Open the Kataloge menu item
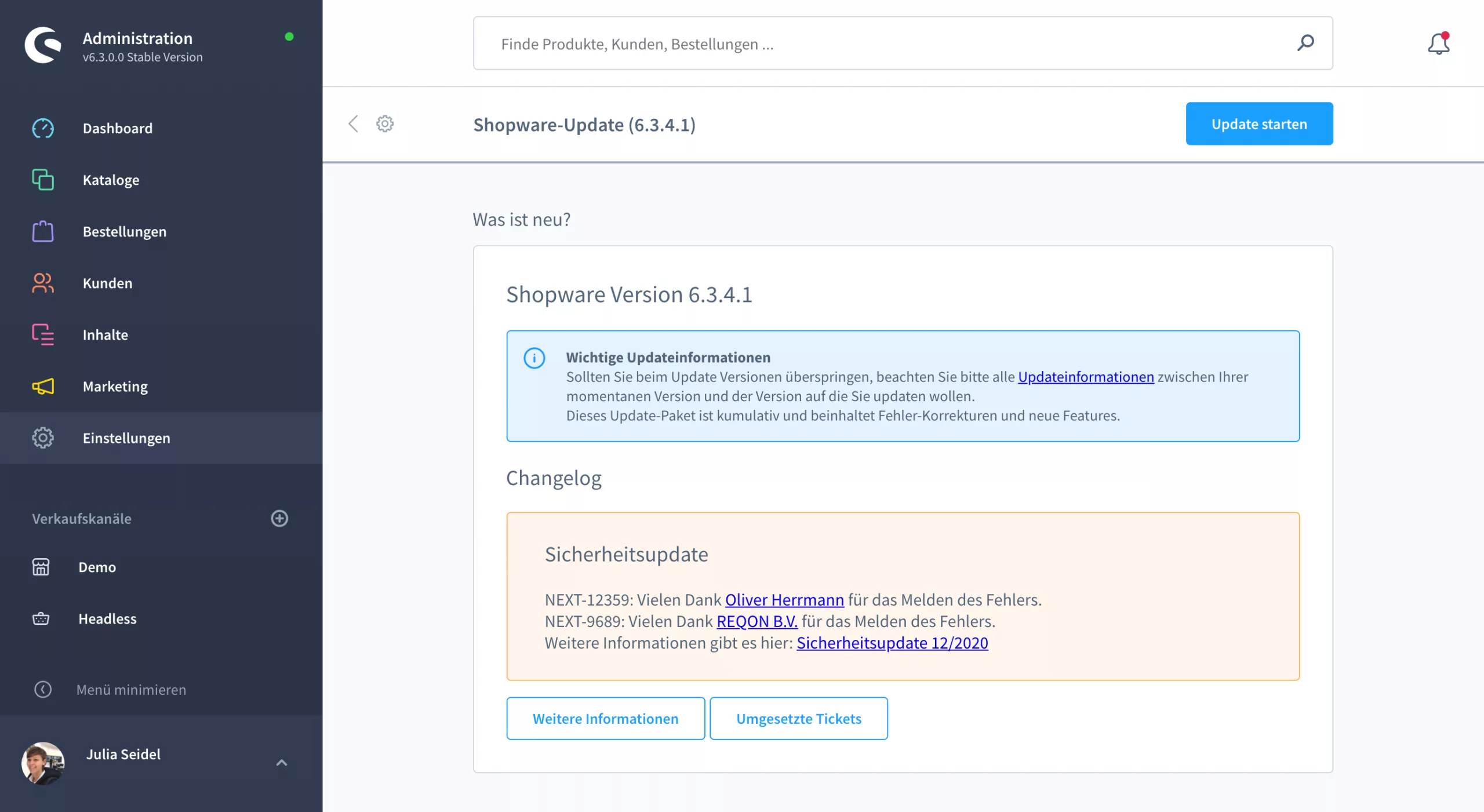This screenshot has width=1484, height=812. point(161,180)
